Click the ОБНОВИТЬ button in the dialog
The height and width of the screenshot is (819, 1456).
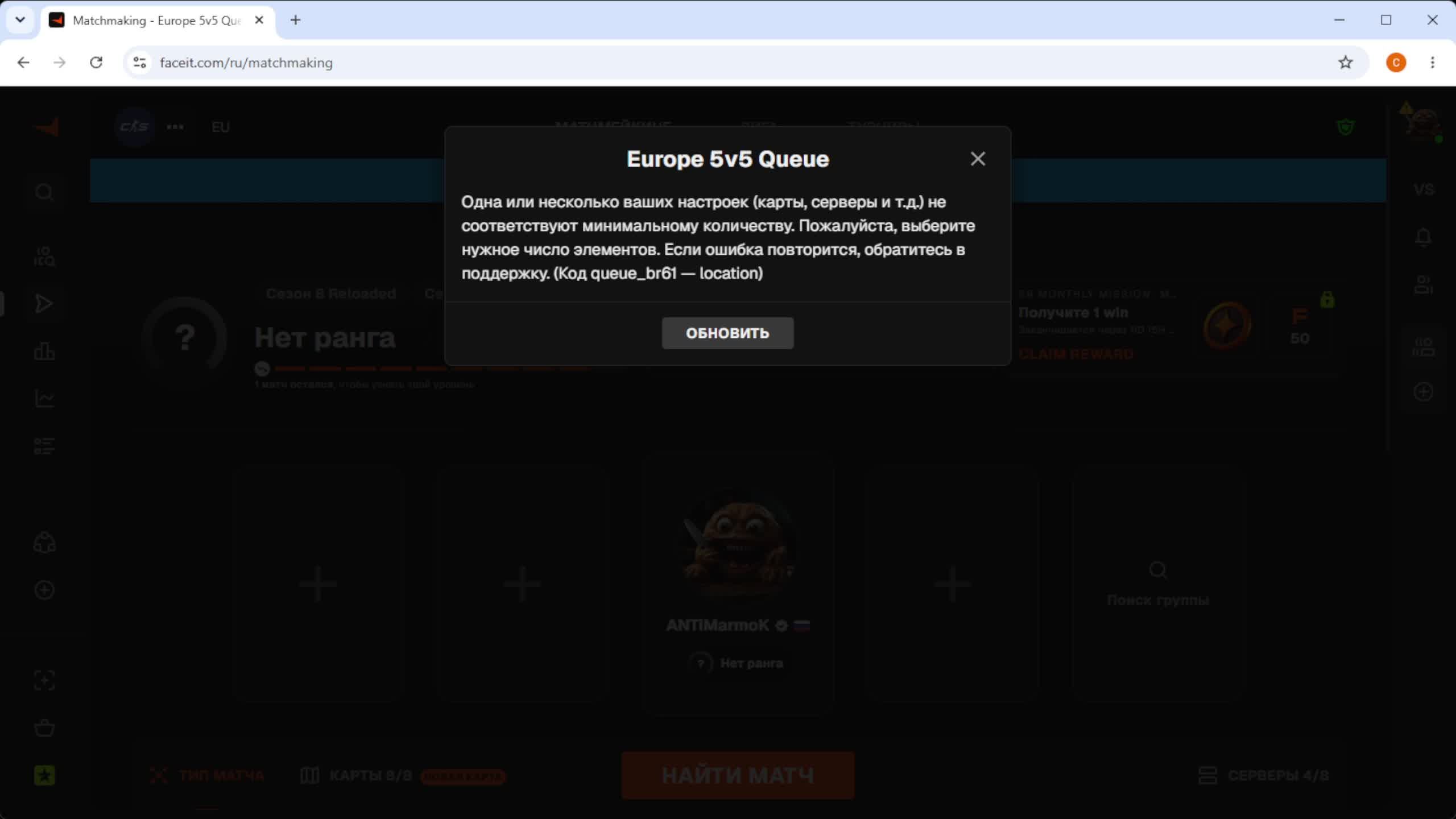[x=727, y=333]
